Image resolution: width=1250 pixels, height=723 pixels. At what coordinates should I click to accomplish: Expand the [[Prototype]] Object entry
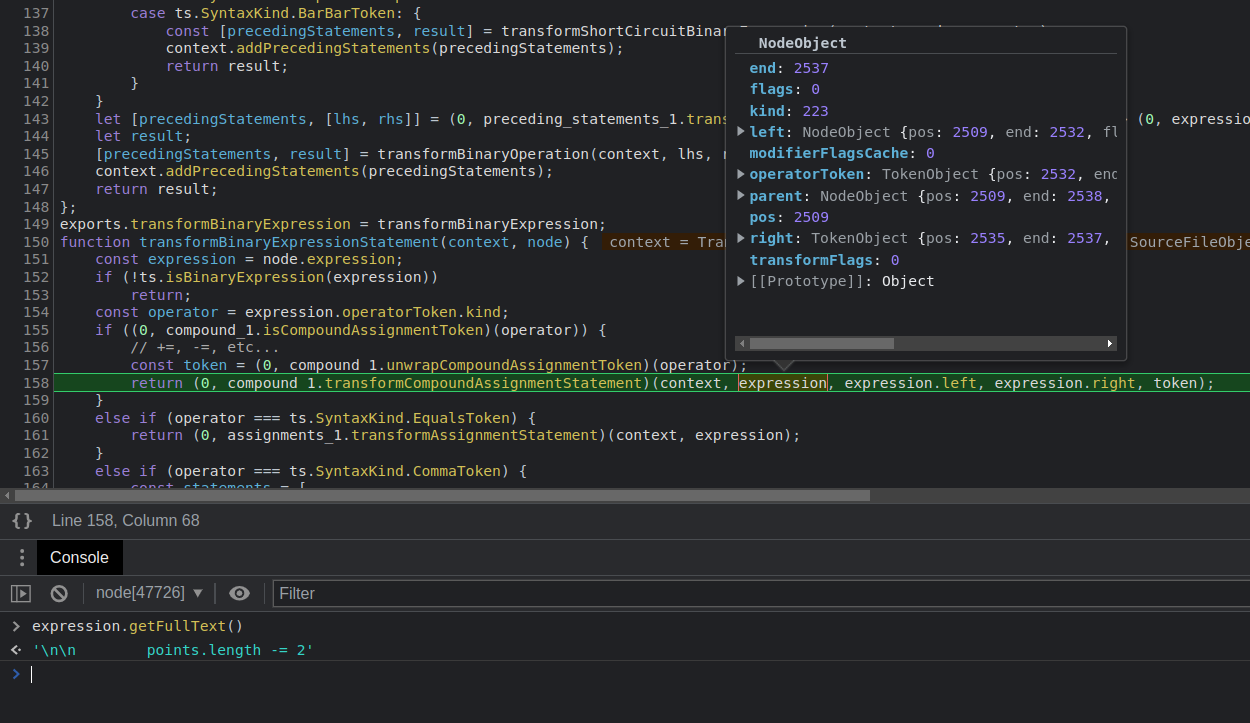point(741,281)
